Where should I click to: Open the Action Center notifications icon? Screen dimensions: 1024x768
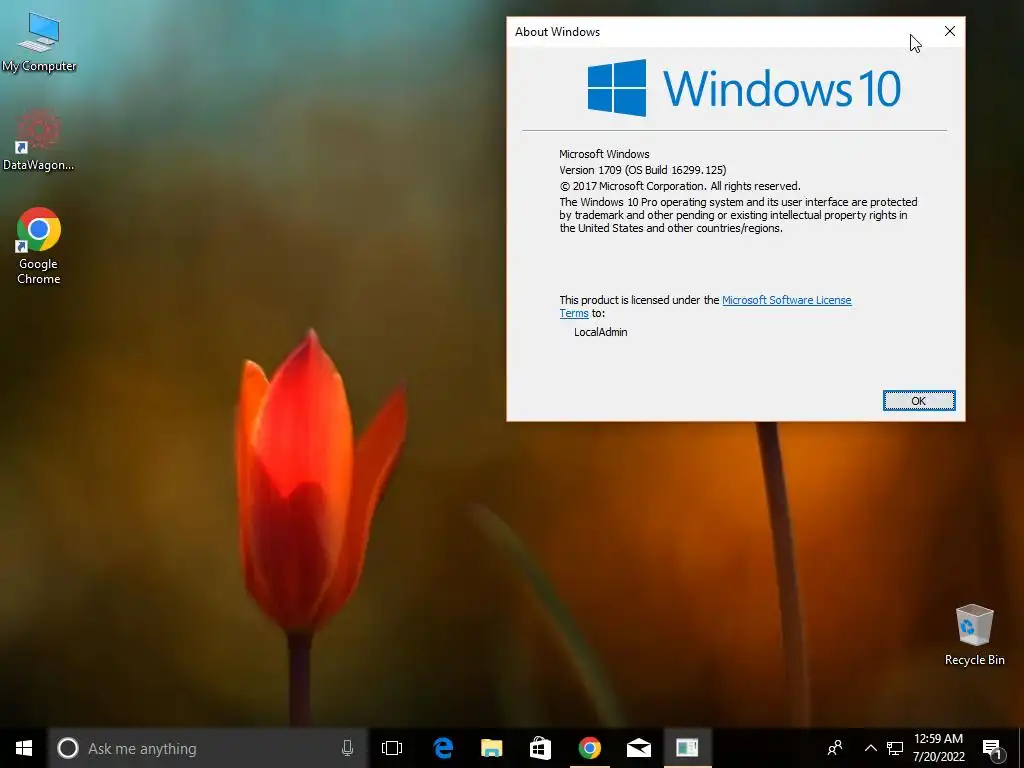[993, 748]
